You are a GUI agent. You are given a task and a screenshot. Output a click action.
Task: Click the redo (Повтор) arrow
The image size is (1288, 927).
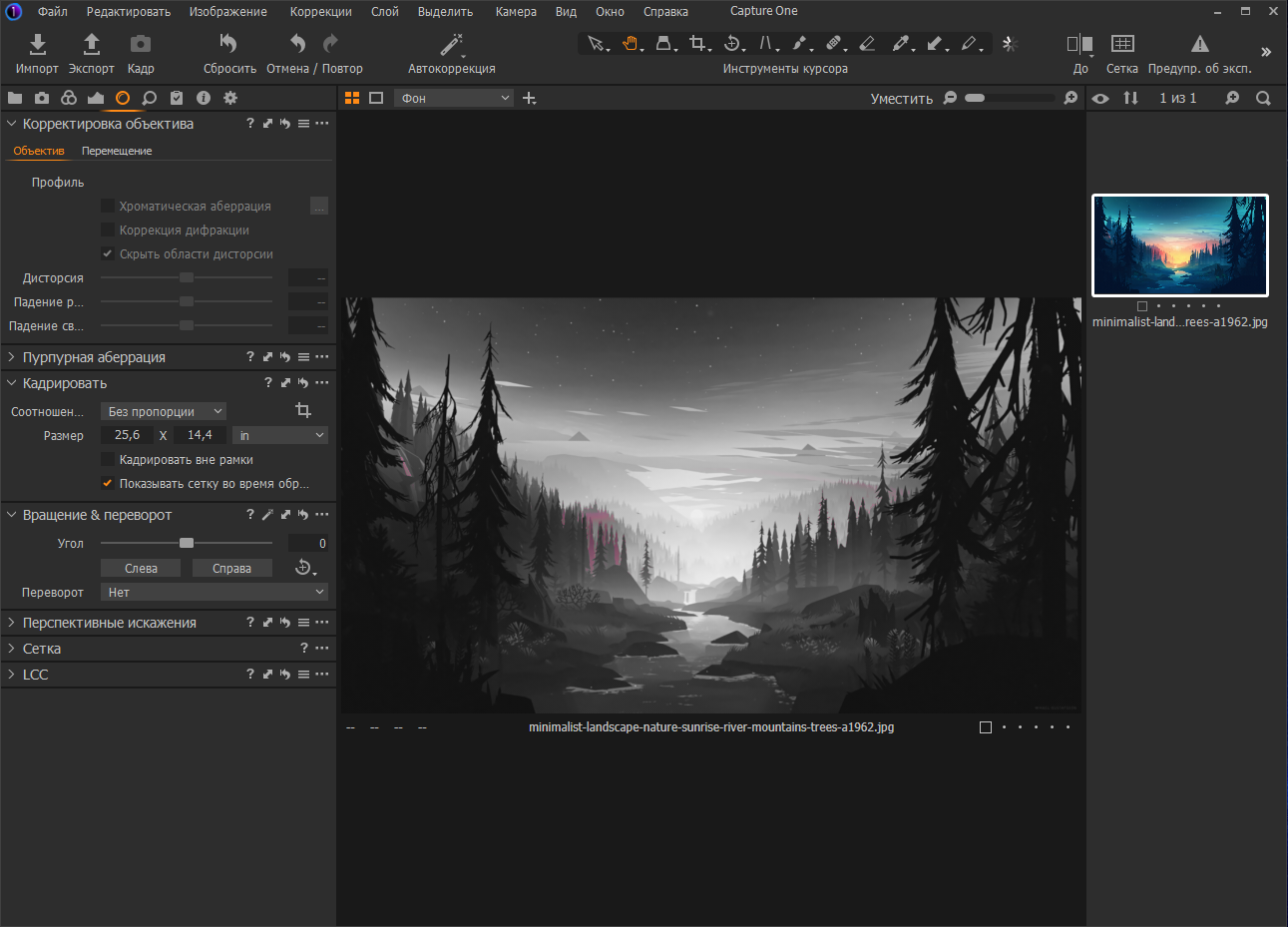pyautogui.click(x=331, y=44)
